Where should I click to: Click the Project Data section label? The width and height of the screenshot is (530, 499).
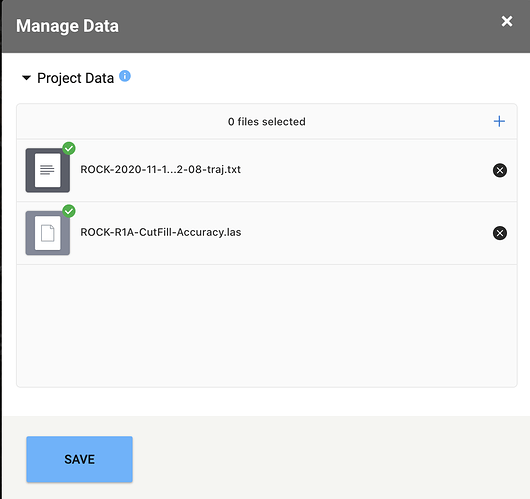(75, 78)
